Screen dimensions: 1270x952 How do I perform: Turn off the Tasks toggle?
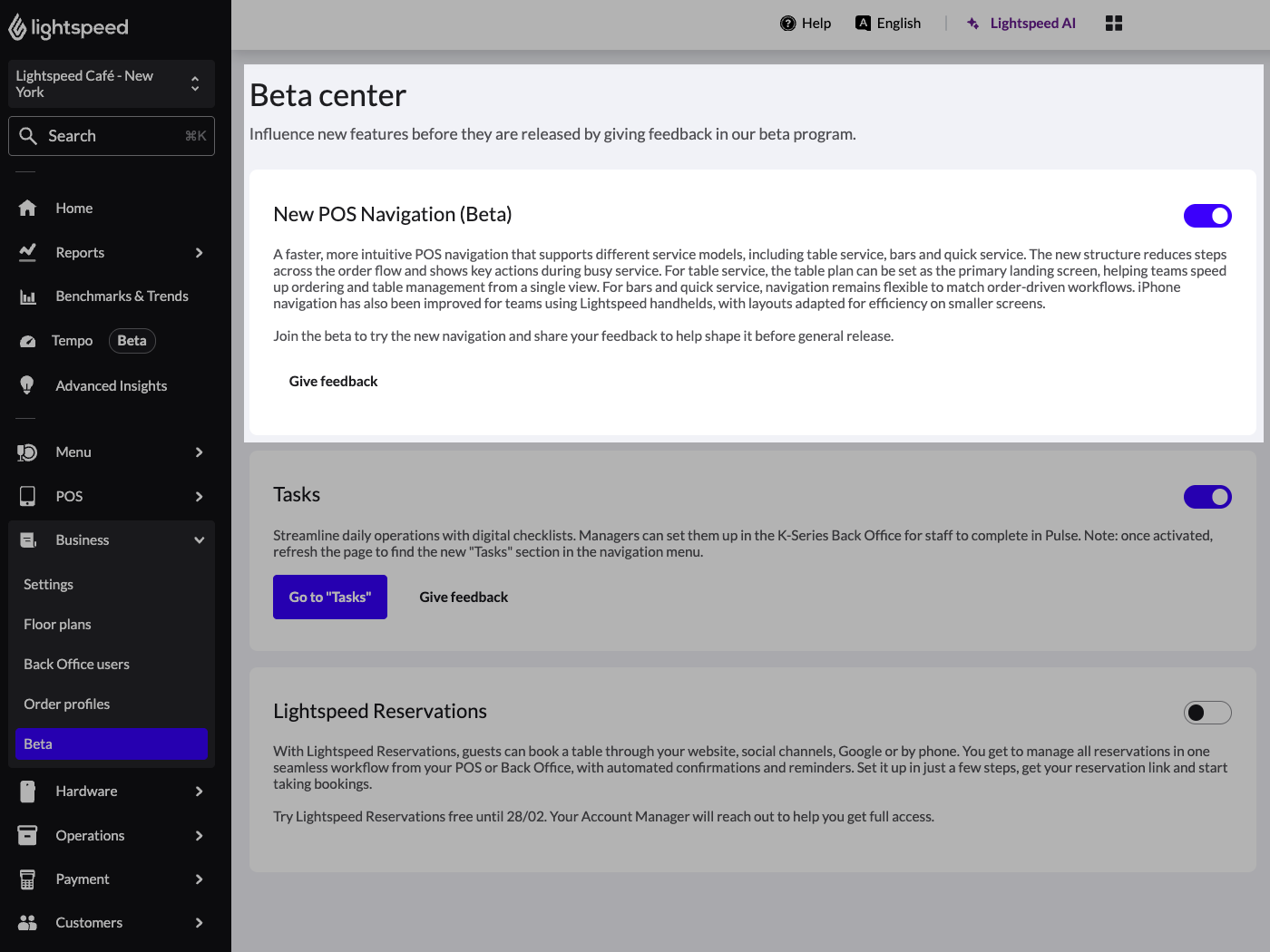pyautogui.click(x=1207, y=497)
